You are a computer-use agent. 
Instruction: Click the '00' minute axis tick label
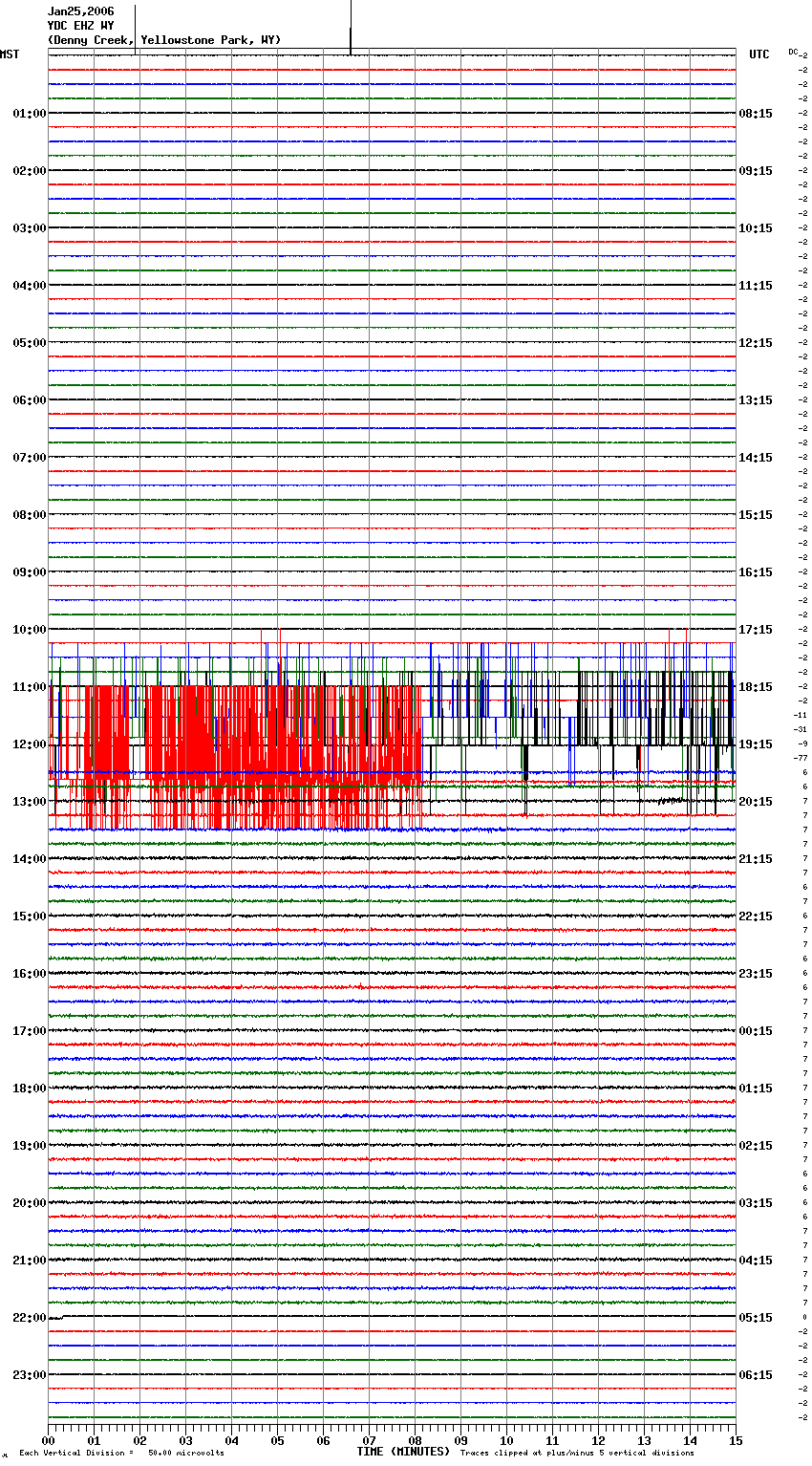[x=49, y=1440]
